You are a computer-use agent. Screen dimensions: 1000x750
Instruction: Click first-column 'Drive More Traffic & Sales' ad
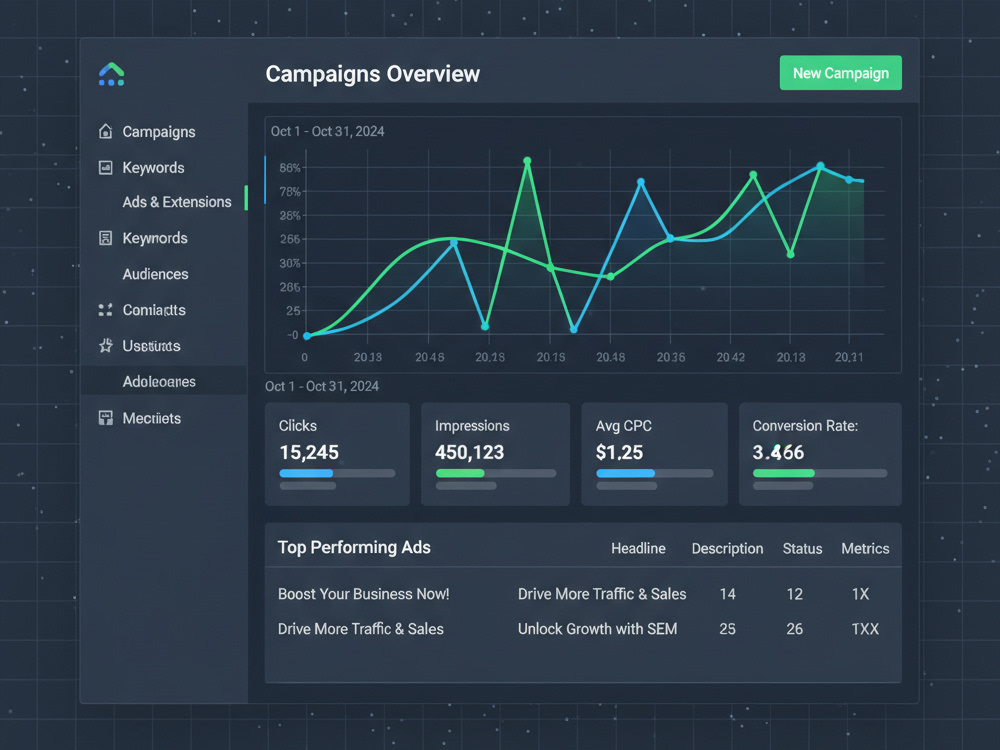click(x=360, y=629)
